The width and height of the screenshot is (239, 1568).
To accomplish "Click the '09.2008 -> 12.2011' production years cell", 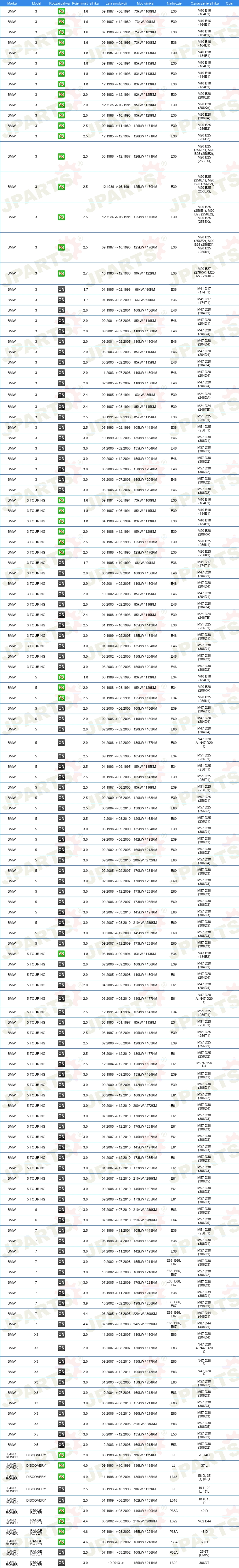I will pyautogui.click(x=116, y=1372).
